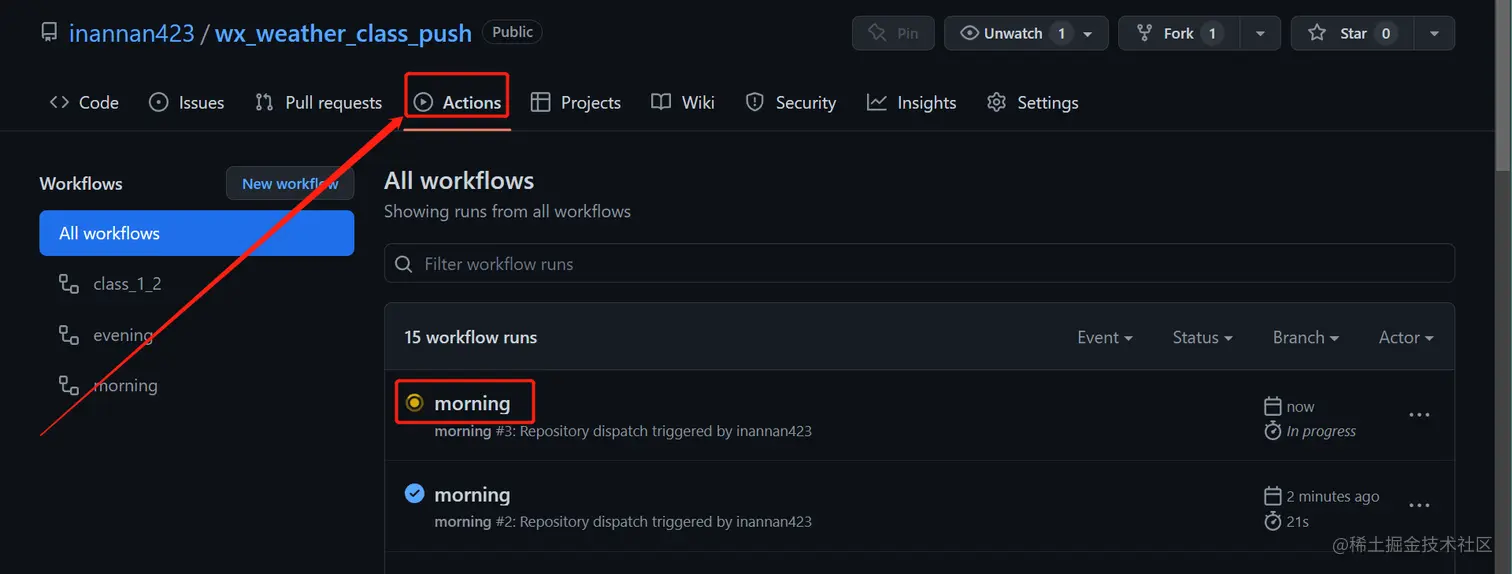
Task: Star this repository
Action: [x=1353, y=33]
